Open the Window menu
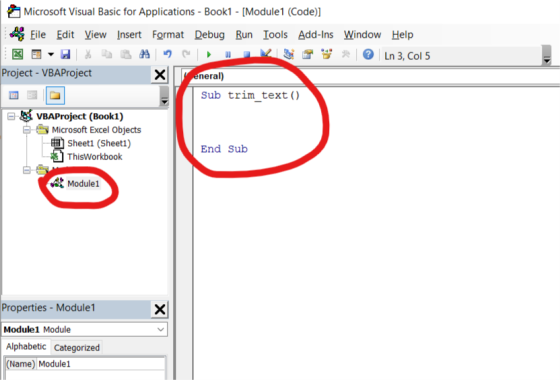The width and height of the screenshot is (560, 380). click(x=362, y=35)
